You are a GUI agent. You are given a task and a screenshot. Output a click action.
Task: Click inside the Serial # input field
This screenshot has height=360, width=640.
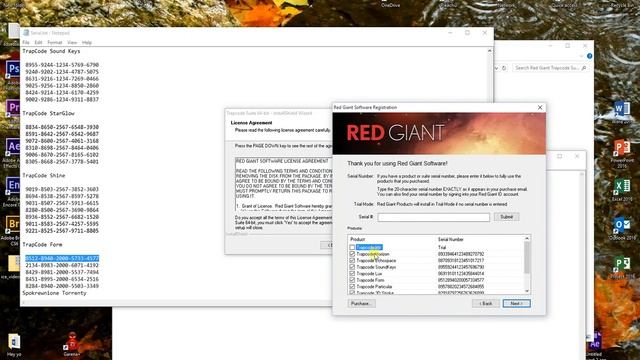pos(433,217)
